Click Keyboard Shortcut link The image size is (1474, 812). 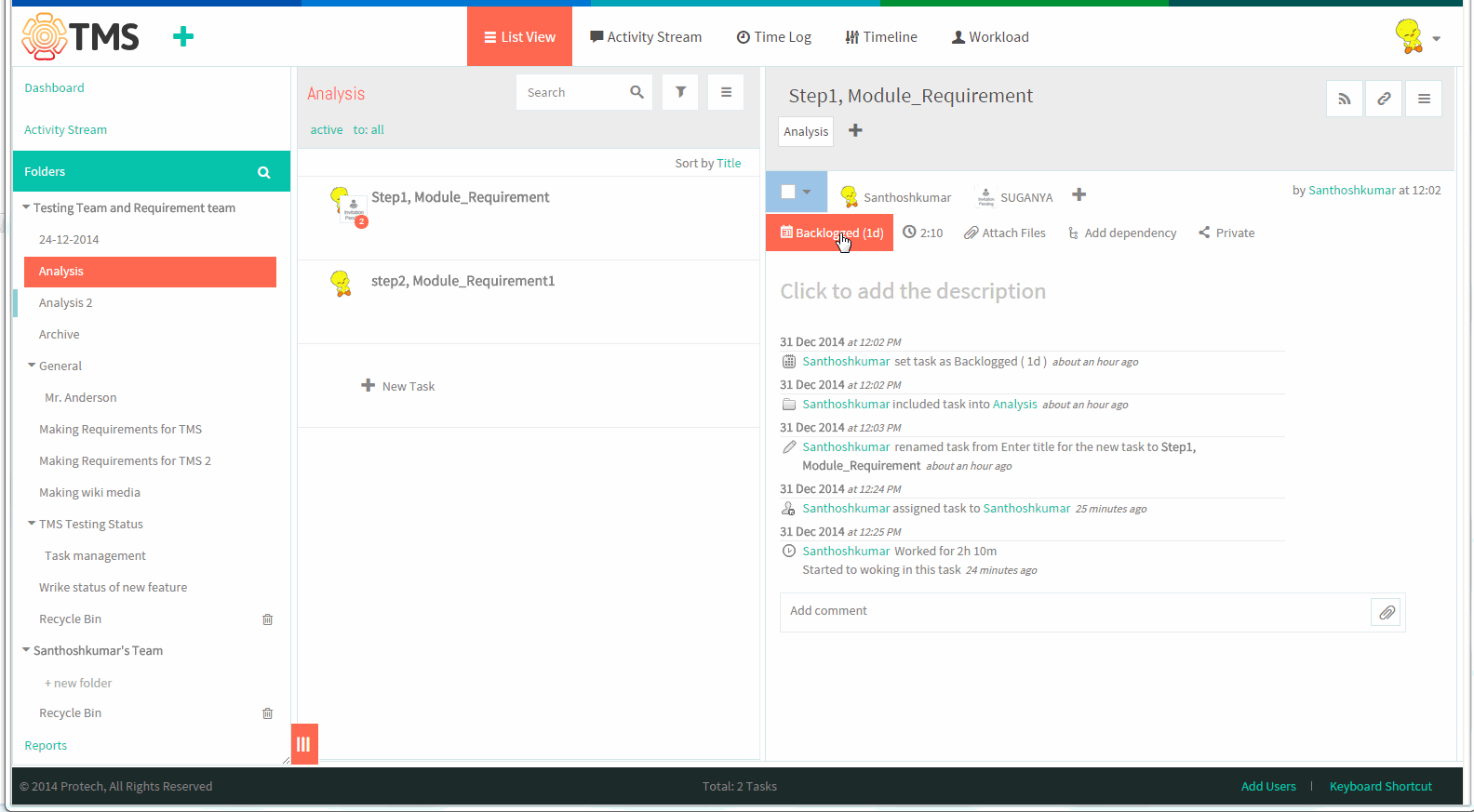pos(1381,787)
